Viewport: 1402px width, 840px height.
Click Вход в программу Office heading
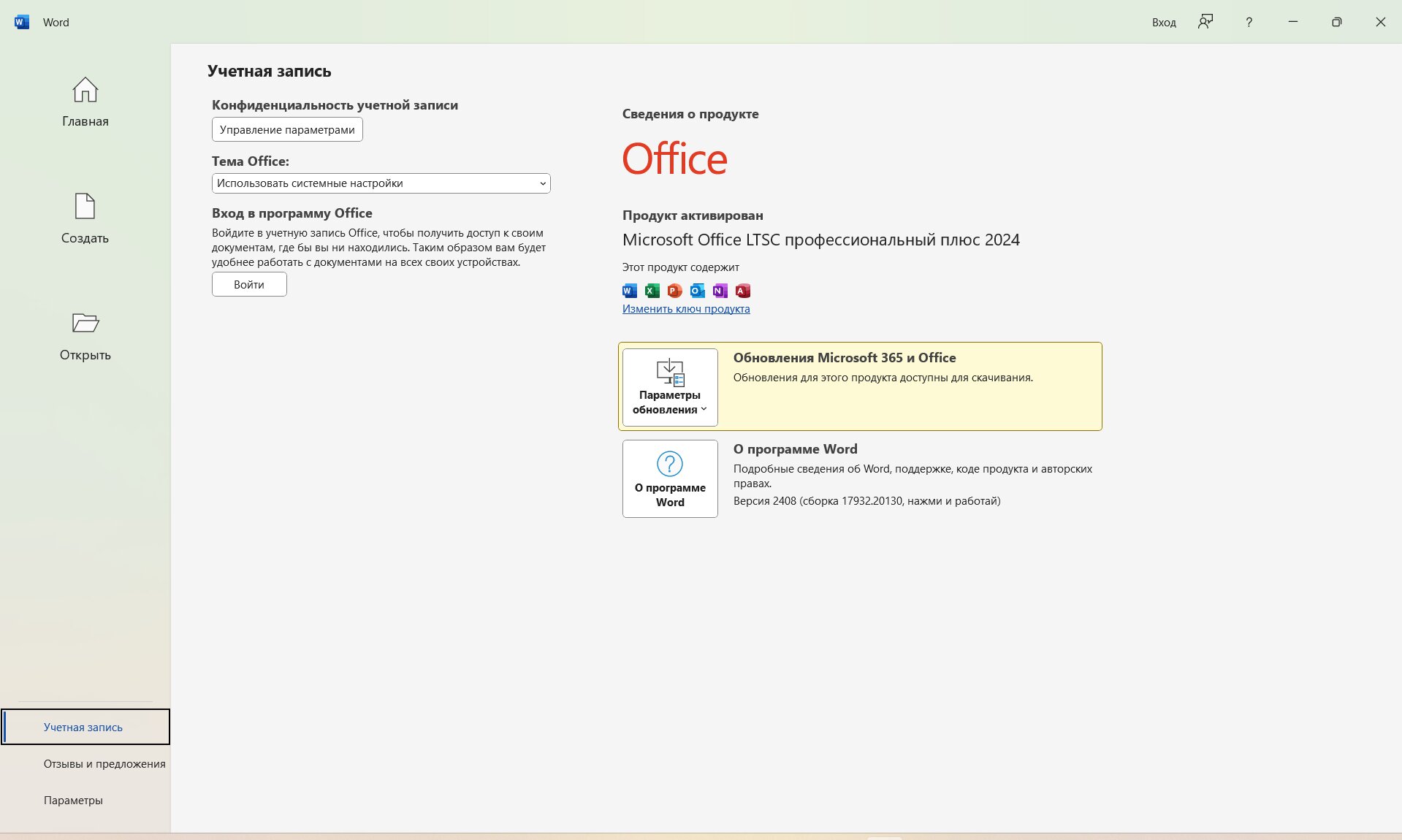pos(292,213)
